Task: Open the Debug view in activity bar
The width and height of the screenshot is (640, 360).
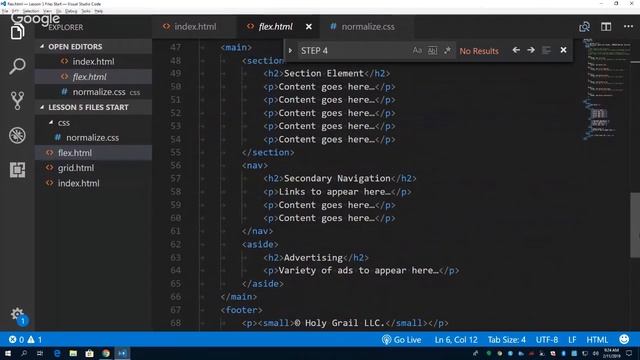Action: [17, 135]
